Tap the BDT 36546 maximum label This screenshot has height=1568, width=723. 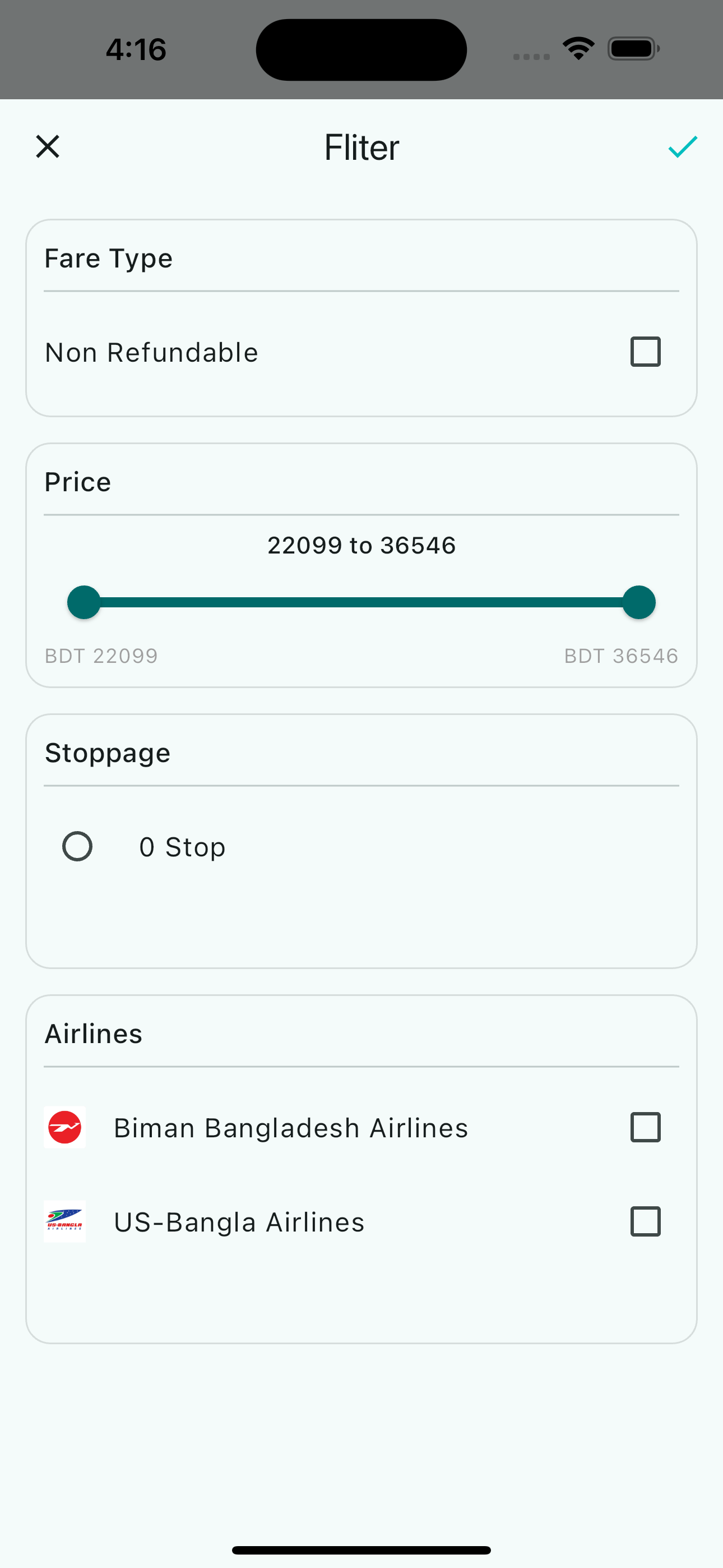(621, 656)
